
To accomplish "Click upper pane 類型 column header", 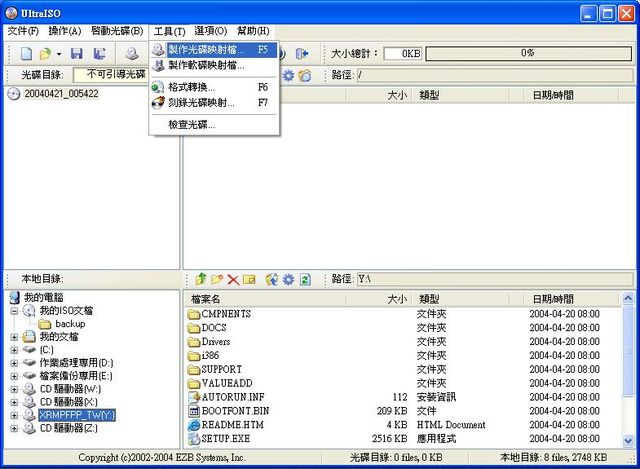I will point(461,96).
